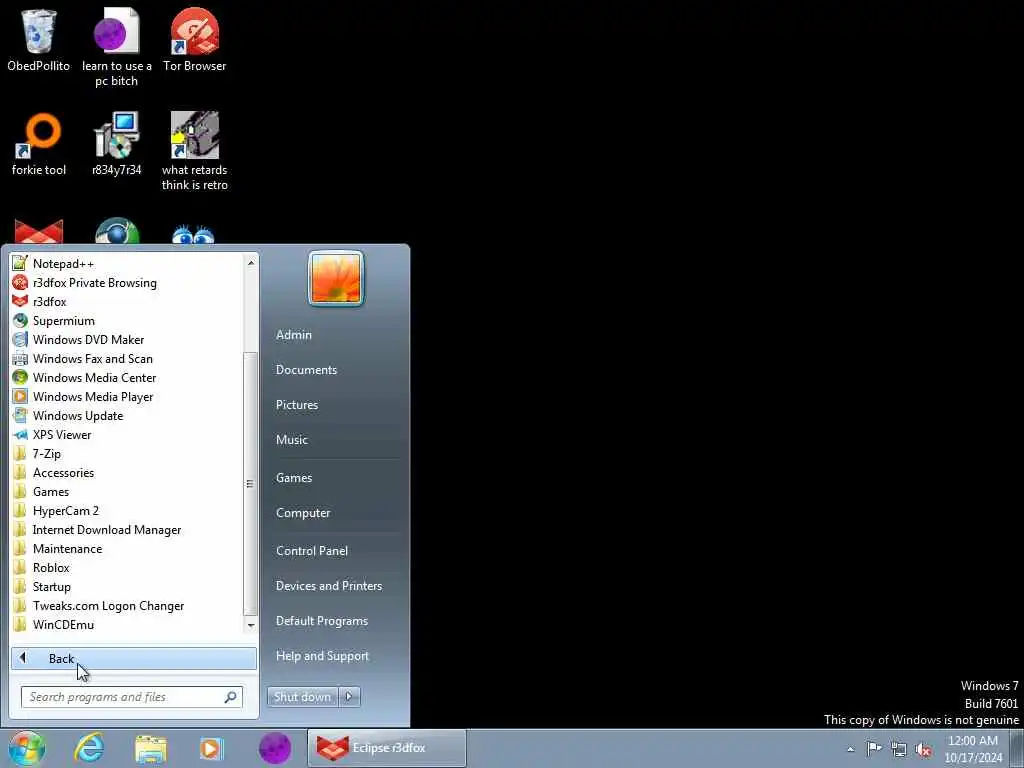Open Action Center flag tray icon
Viewport: 1024px width, 768px height.
click(x=874, y=749)
